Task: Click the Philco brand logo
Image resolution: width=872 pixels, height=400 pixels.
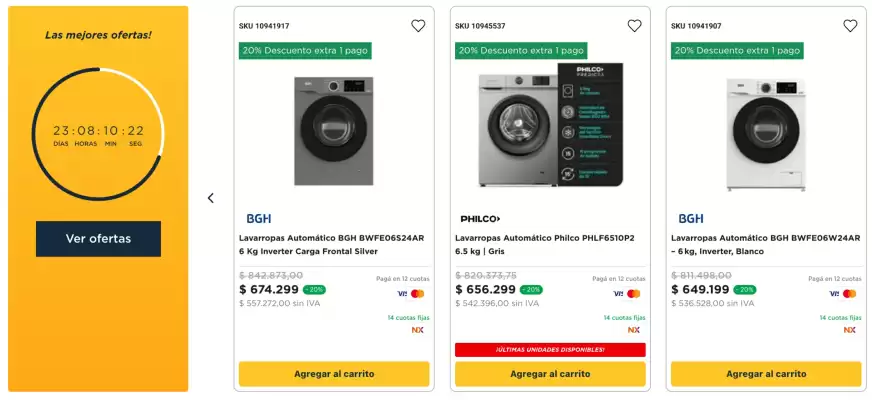Action: click(480, 218)
